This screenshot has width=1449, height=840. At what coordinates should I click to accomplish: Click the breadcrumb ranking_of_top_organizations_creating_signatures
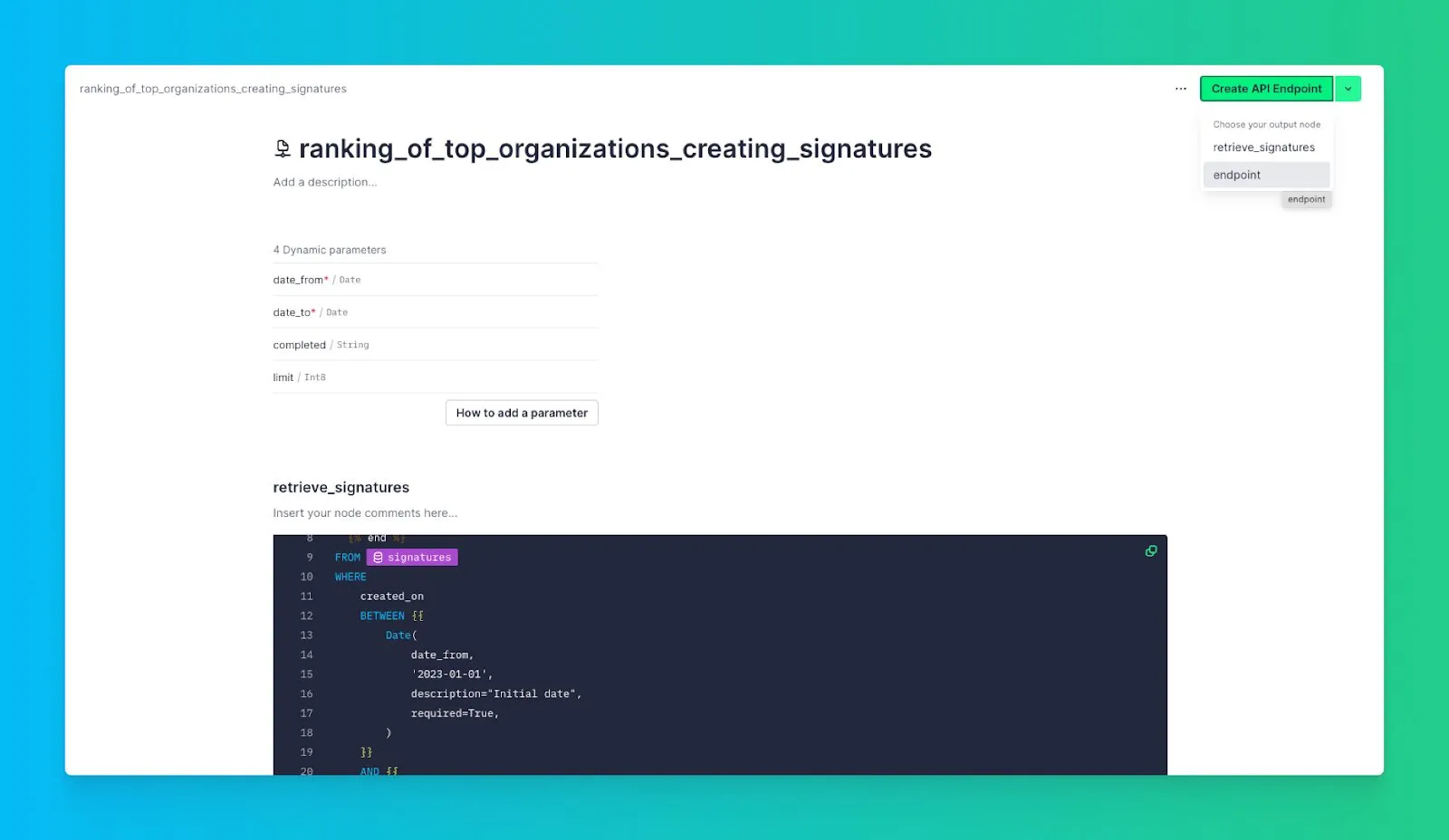(212, 88)
